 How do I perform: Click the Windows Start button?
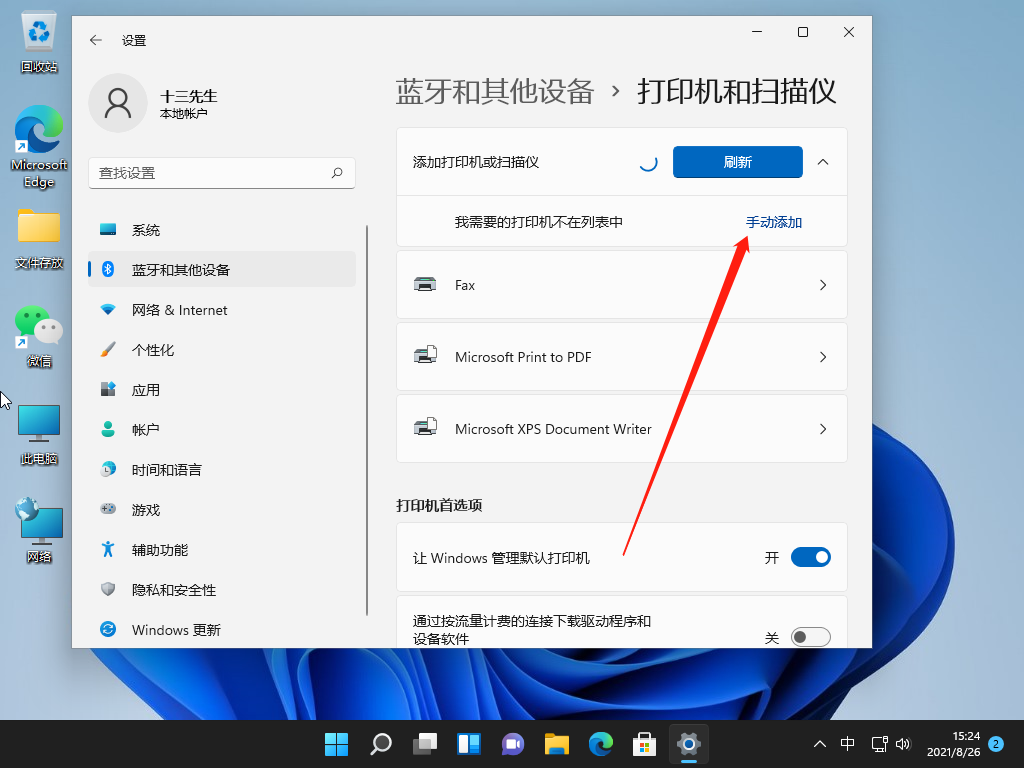[337, 744]
